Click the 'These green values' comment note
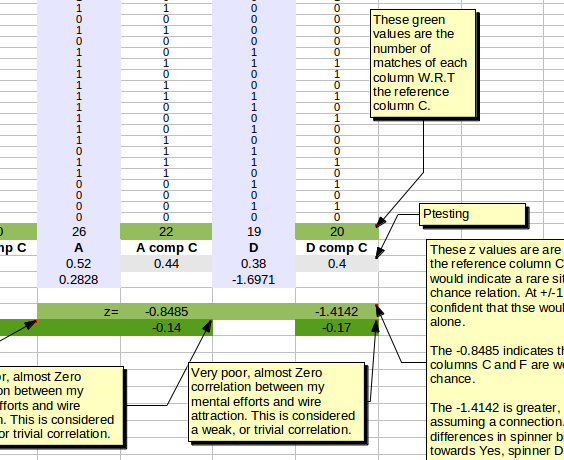The width and height of the screenshot is (564, 460). [x=423, y=63]
